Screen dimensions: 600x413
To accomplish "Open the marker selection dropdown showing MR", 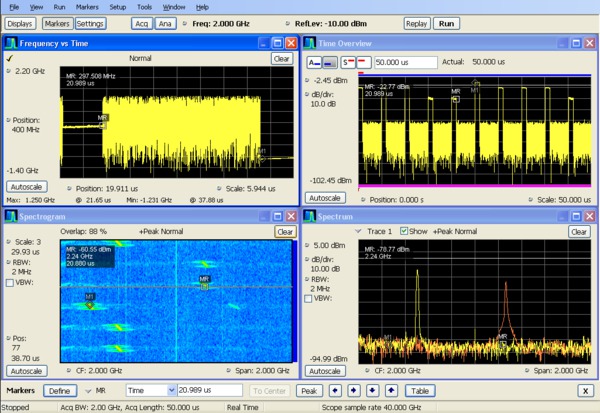I will click(x=88, y=391).
